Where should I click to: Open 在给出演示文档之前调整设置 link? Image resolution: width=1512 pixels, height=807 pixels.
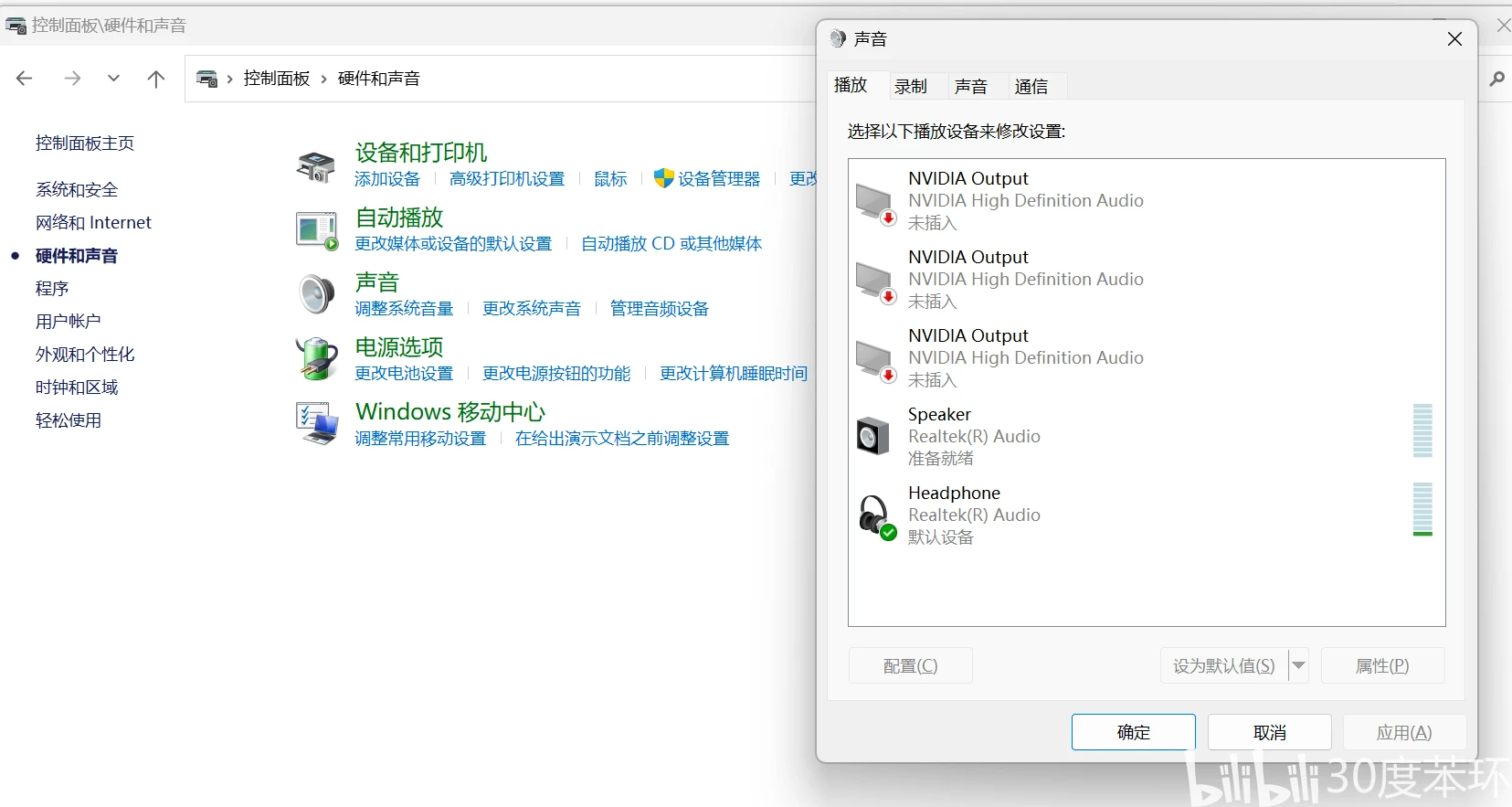pos(622,439)
